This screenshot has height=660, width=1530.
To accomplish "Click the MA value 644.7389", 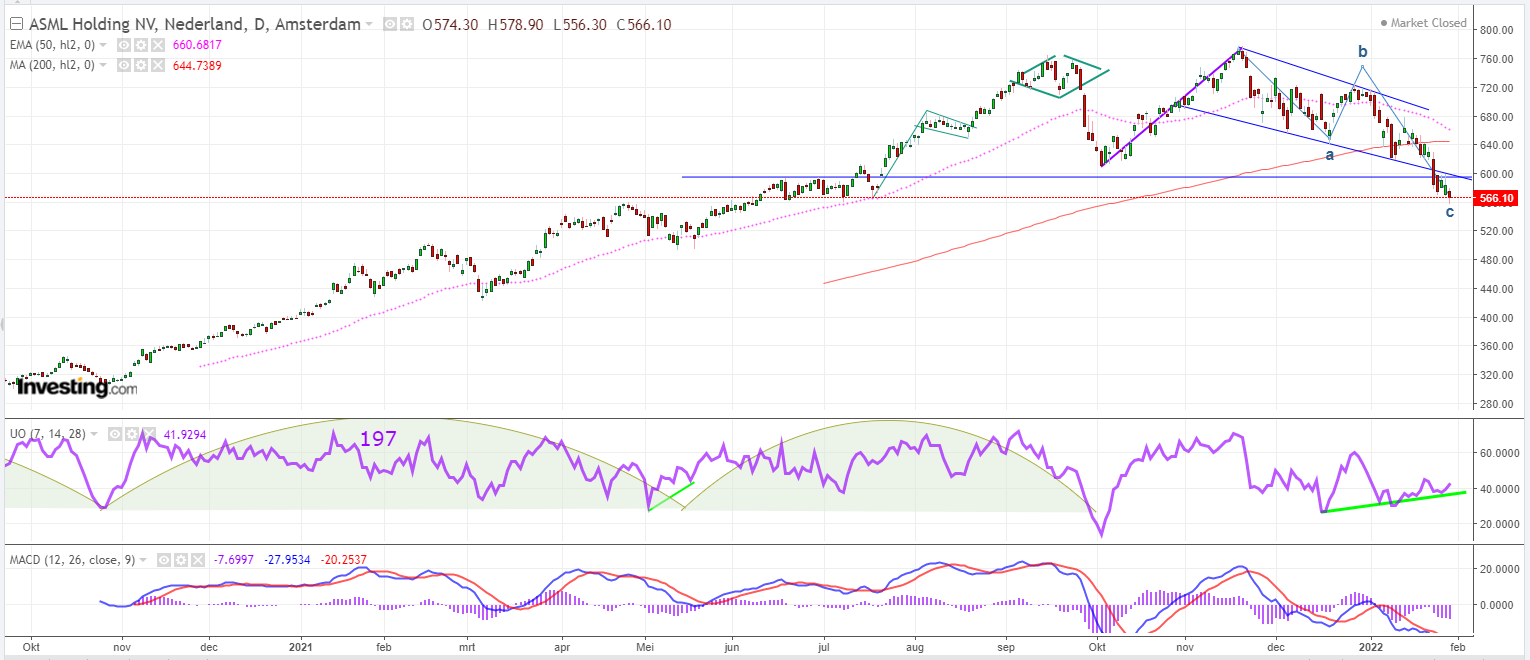I will (x=197, y=65).
